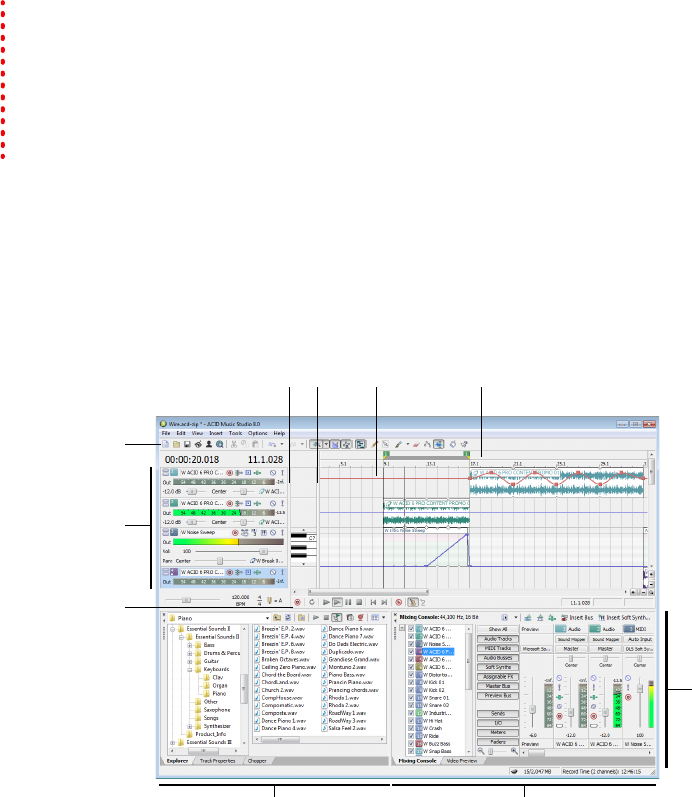Image resolution: width=692 pixels, height=797 pixels.
Task: Click the Play button in transport bar
Action: (337, 602)
